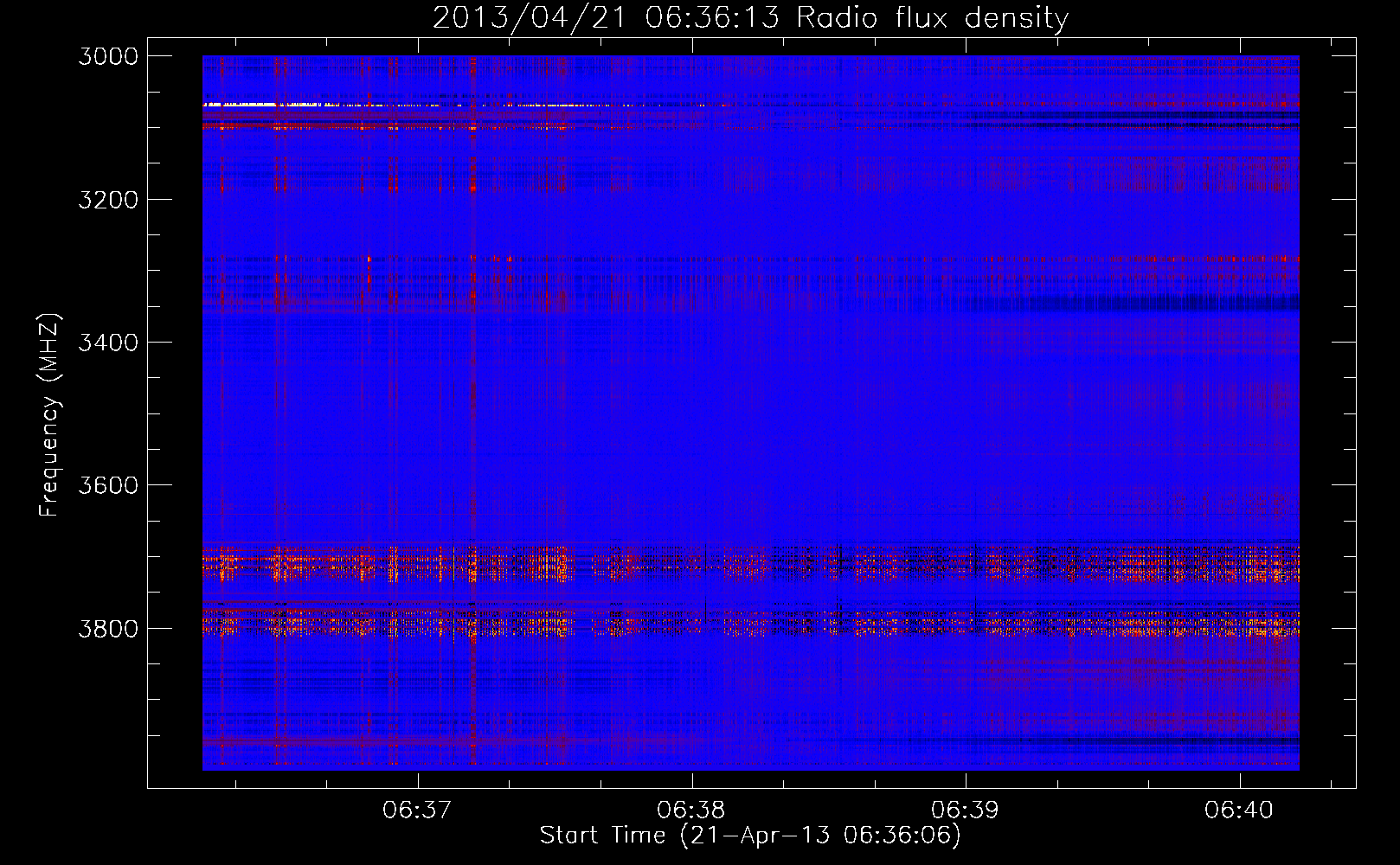Select the 3200 frequency tick label
This screenshot has height=865, width=1400.
pyautogui.click(x=108, y=200)
